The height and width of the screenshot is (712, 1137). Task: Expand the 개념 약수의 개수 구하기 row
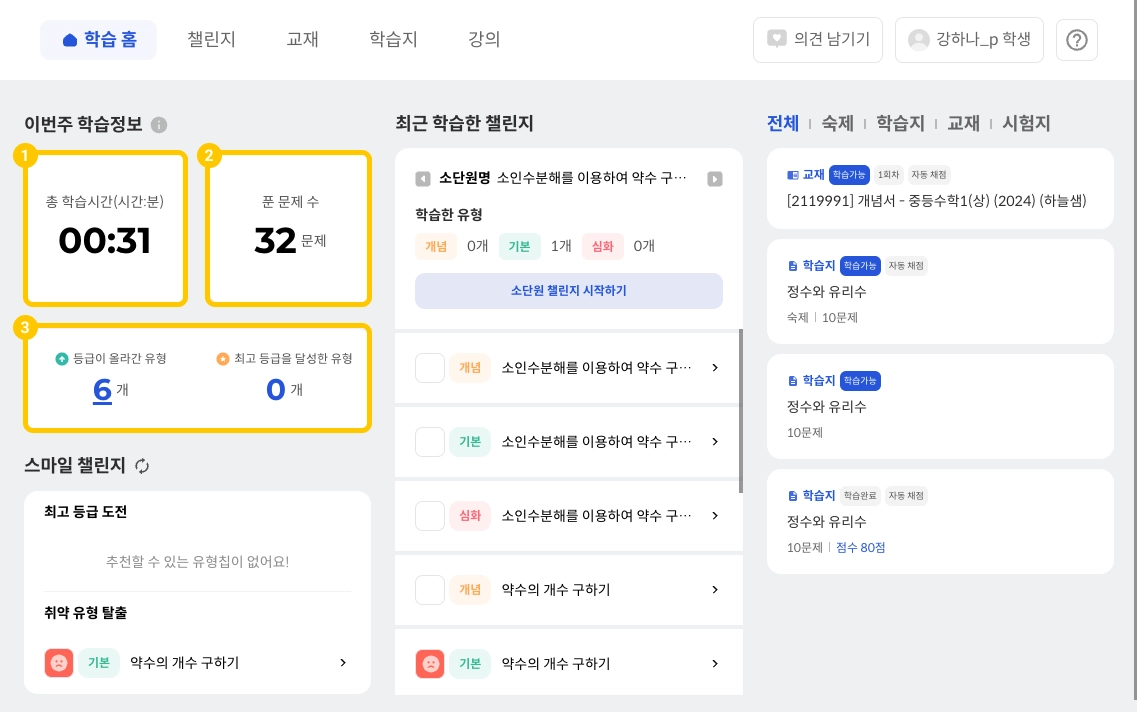(x=715, y=590)
